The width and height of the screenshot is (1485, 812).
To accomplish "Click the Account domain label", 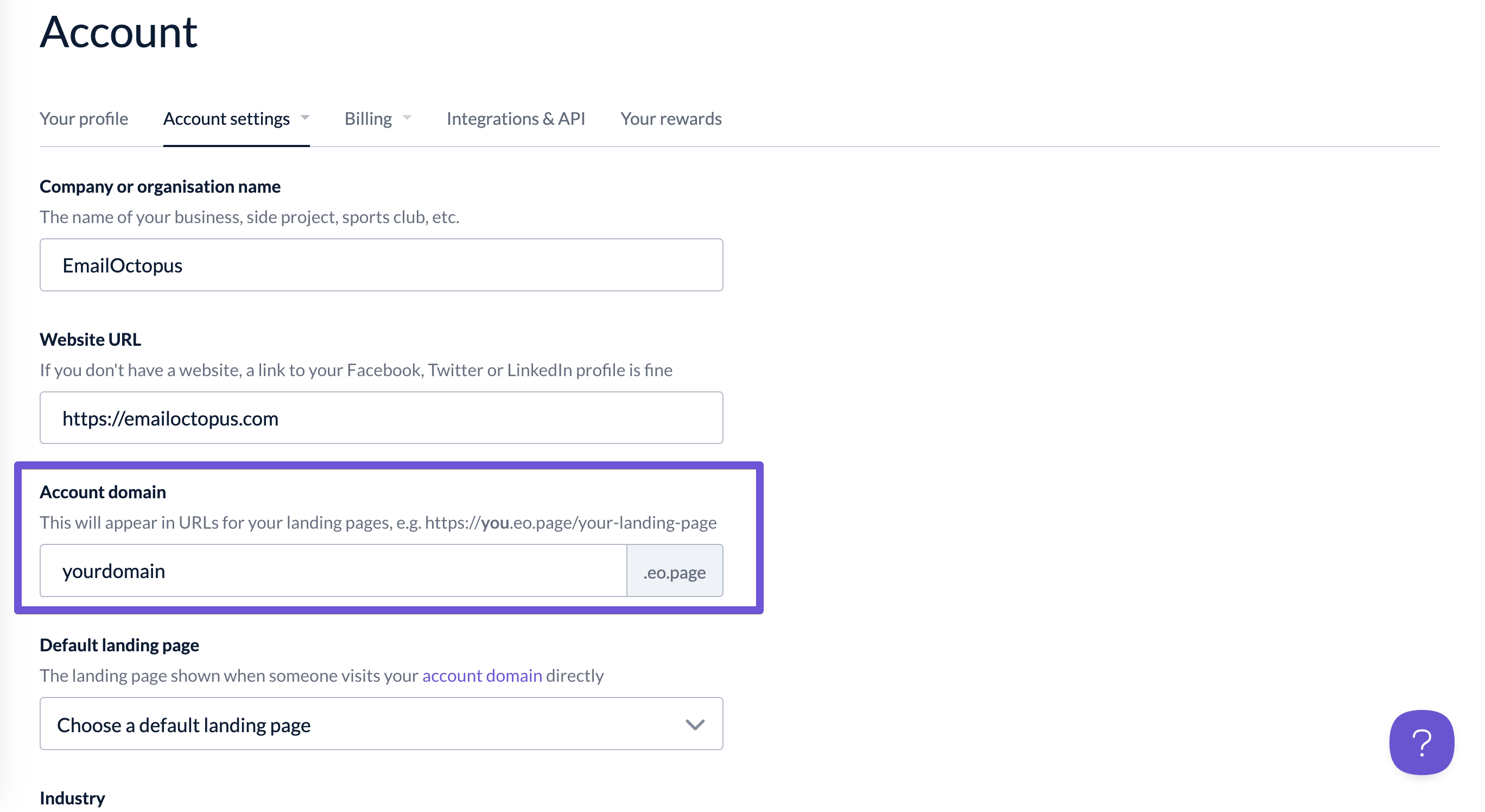I will coord(103,492).
